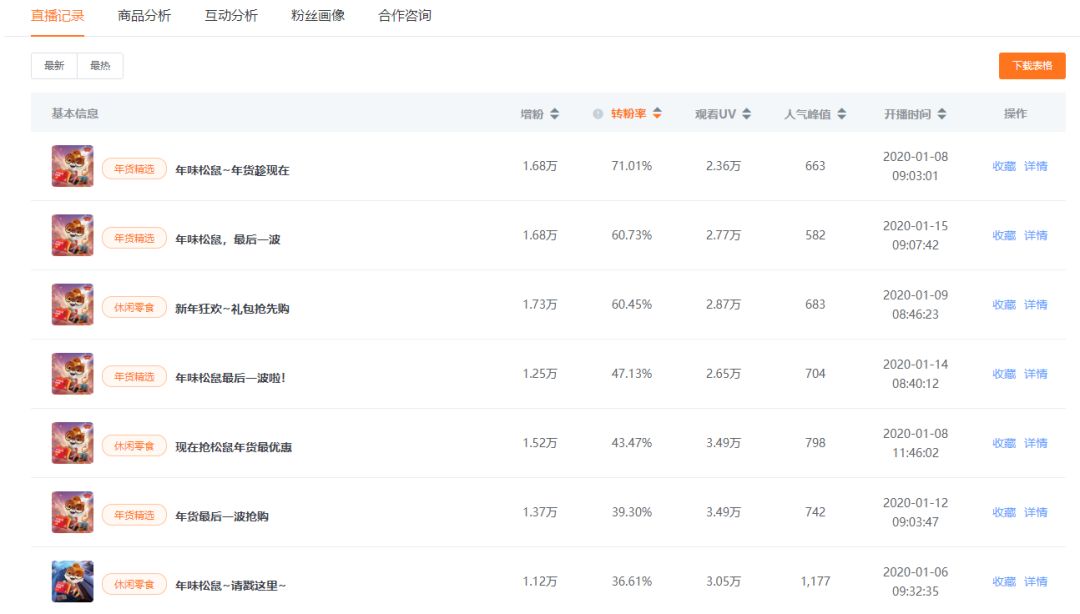Click 收藏 for 年味松鼠最后一波啦!
Image resolution: width=1080 pixels, height=614 pixels.
[x=1004, y=373]
